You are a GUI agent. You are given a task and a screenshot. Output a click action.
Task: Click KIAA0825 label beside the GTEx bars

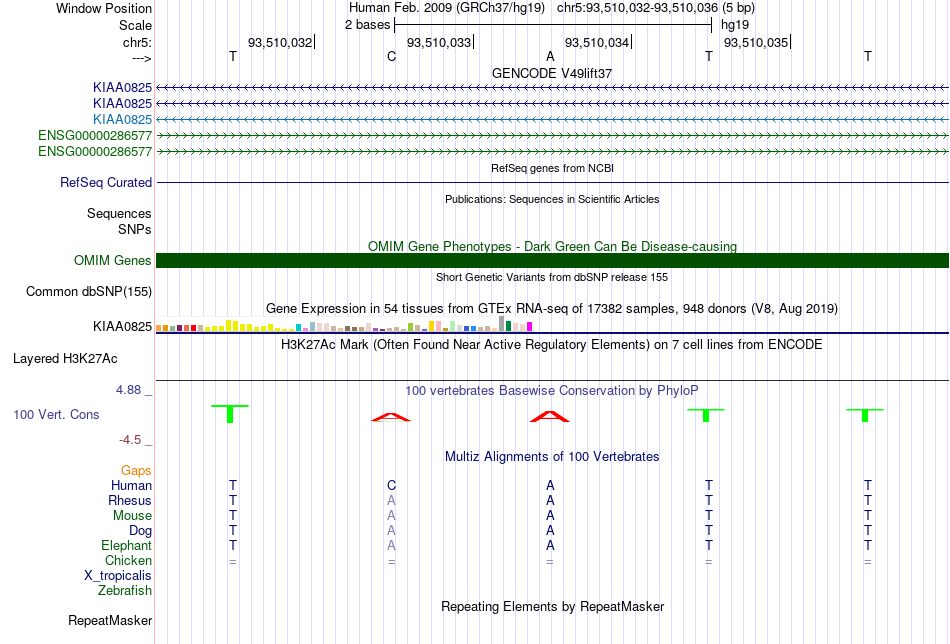point(122,327)
